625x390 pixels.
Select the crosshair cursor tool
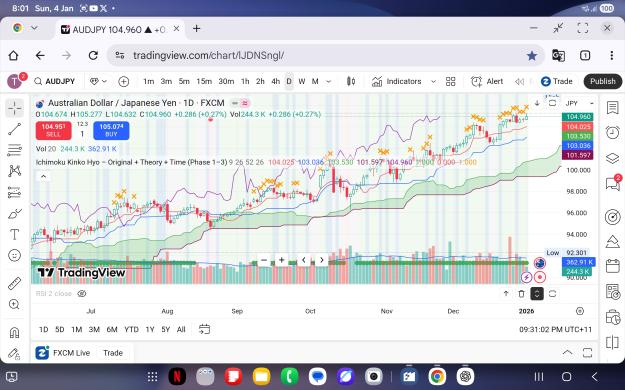[x=15, y=108]
